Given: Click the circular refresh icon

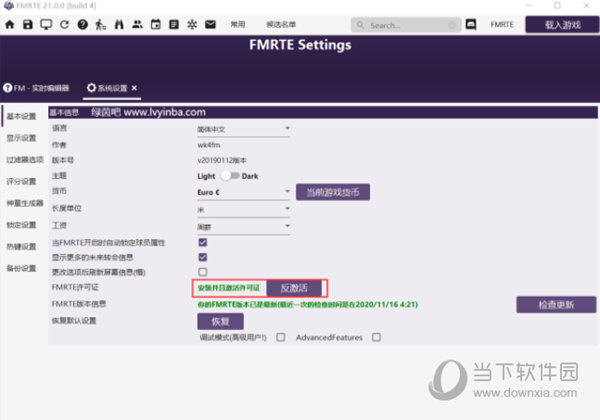Looking at the screenshot, I should coord(64,25).
